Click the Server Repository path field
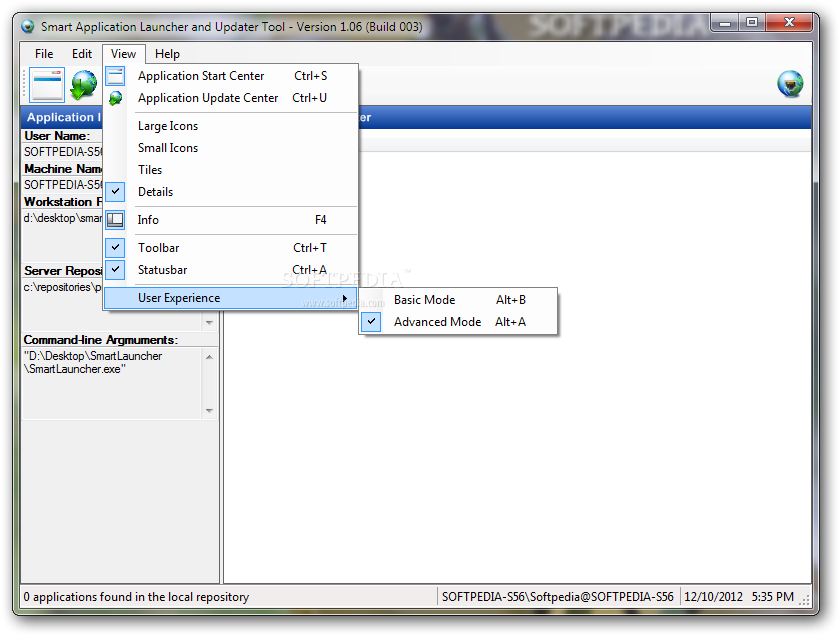This screenshot has width=840, height=636. click(63, 287)
